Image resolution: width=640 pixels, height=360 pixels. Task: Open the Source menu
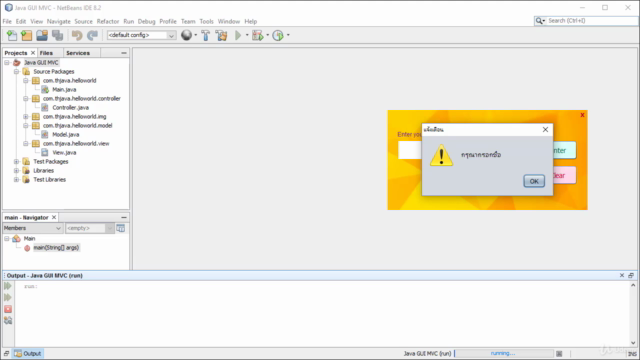(83, 21)
